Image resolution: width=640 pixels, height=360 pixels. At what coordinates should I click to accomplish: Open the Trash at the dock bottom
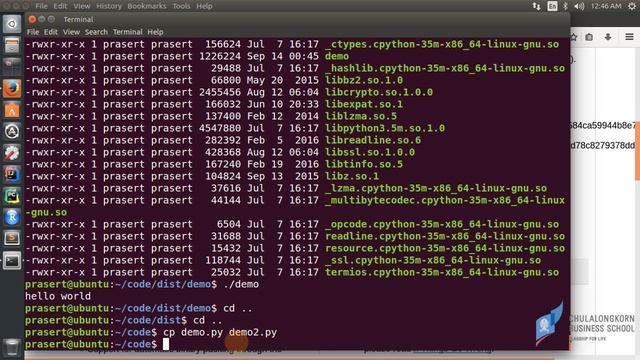tap(12, 347)
